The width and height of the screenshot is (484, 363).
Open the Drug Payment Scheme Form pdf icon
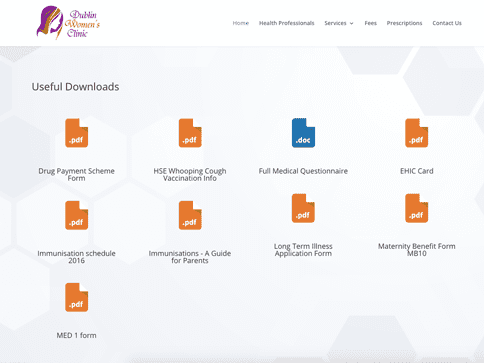coord(77,133)
